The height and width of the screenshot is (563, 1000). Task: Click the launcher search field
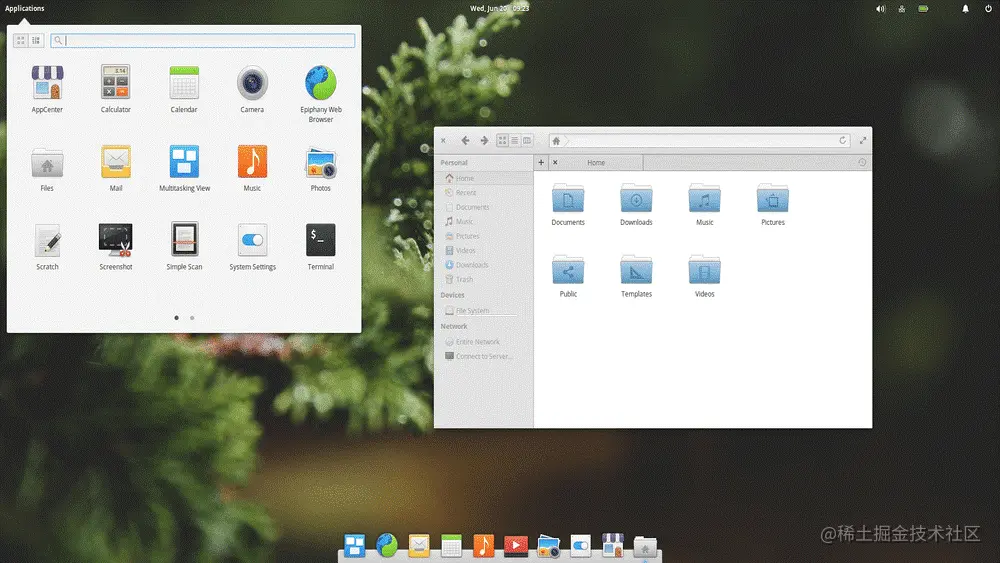pos(203,40)
